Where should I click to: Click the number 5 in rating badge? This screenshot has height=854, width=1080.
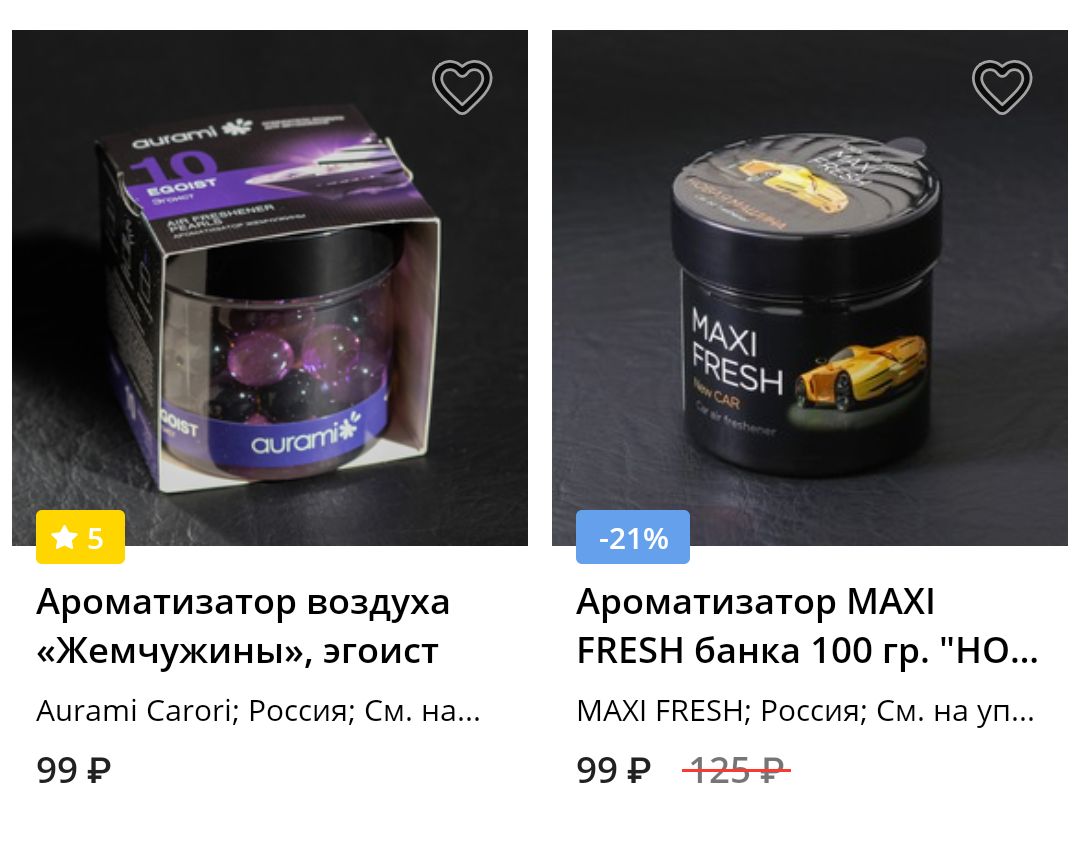tap(95, 538)
